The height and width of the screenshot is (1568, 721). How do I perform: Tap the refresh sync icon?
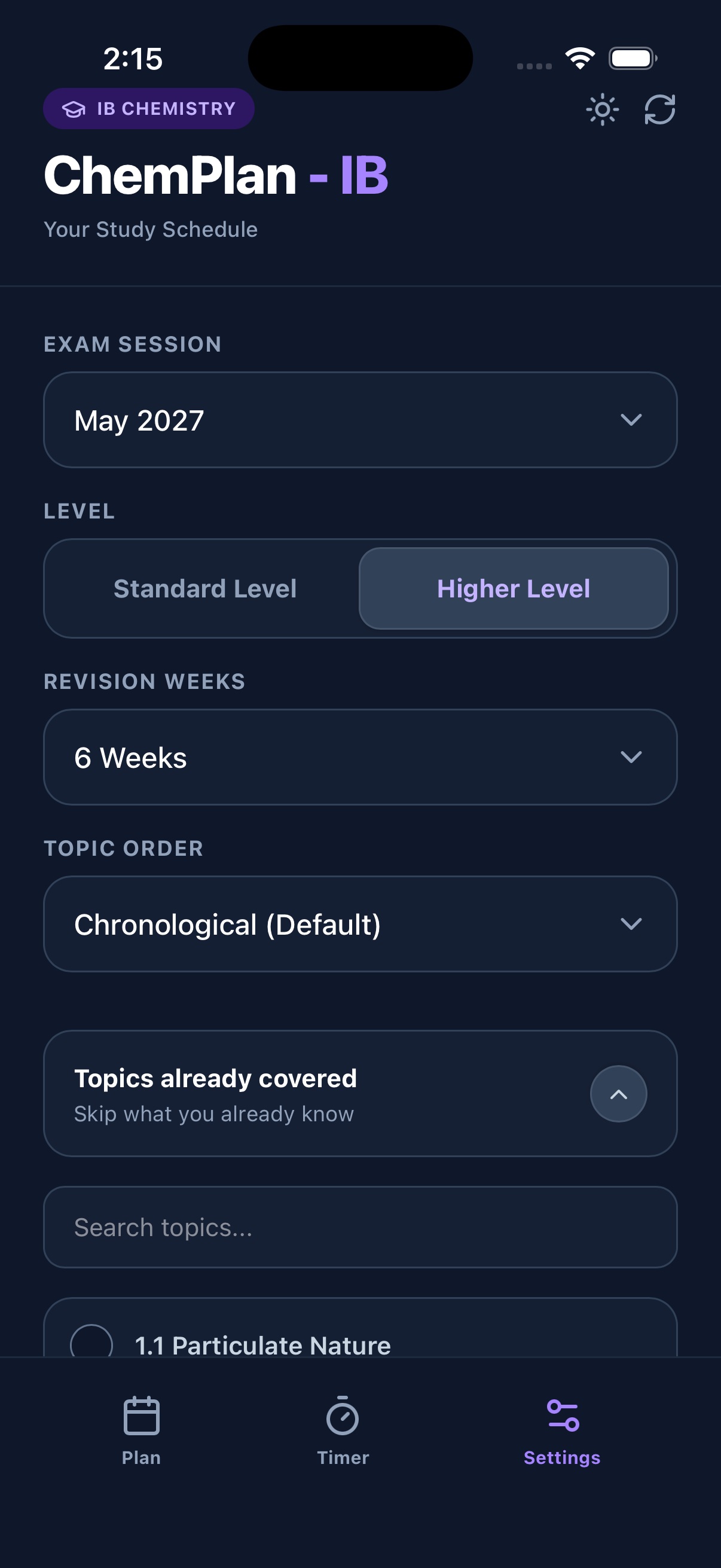659,109
